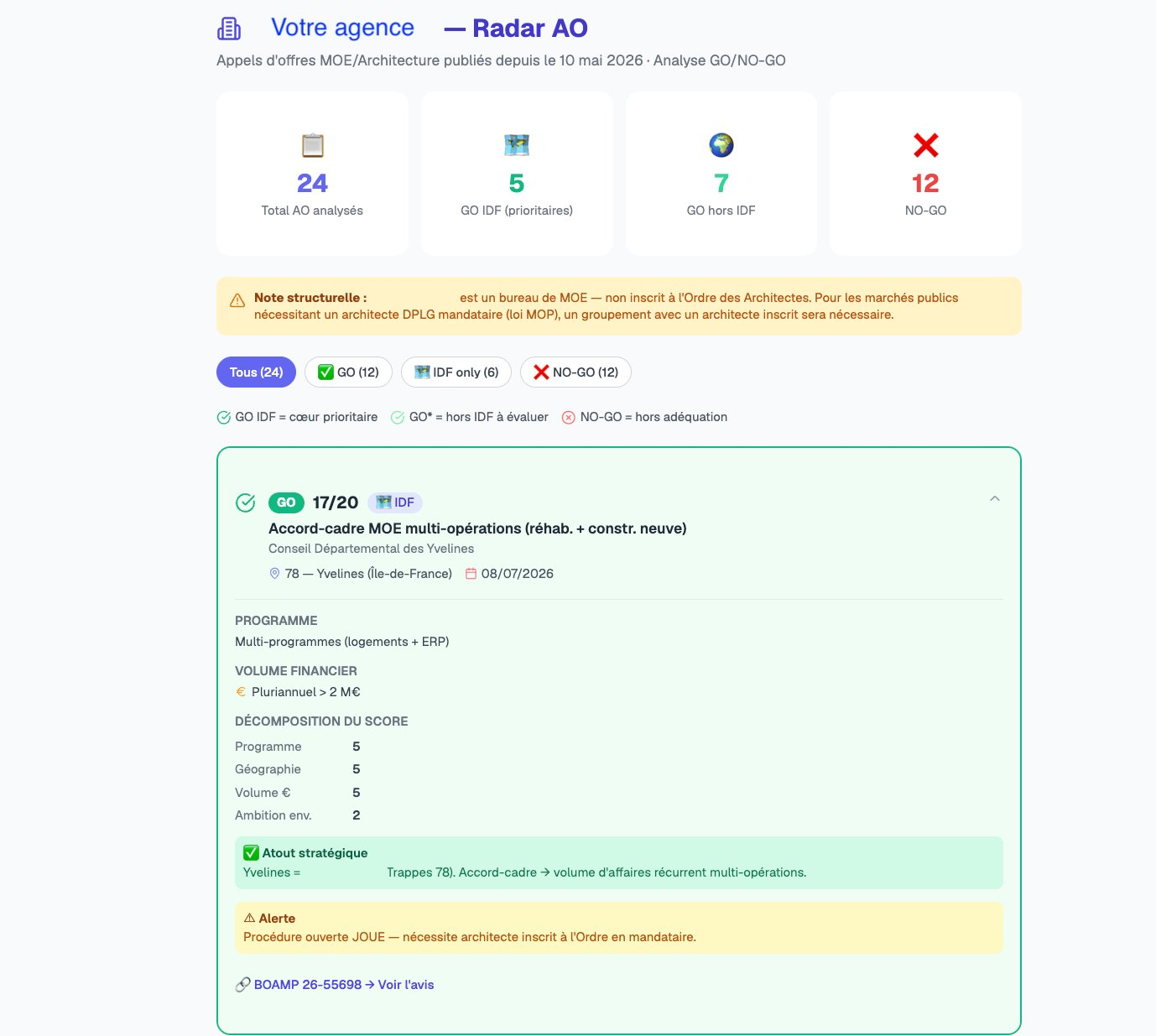Select the Tous (24) filter tab
The width and height of the screenshot is (1156, 1036).
pos(256,372)
